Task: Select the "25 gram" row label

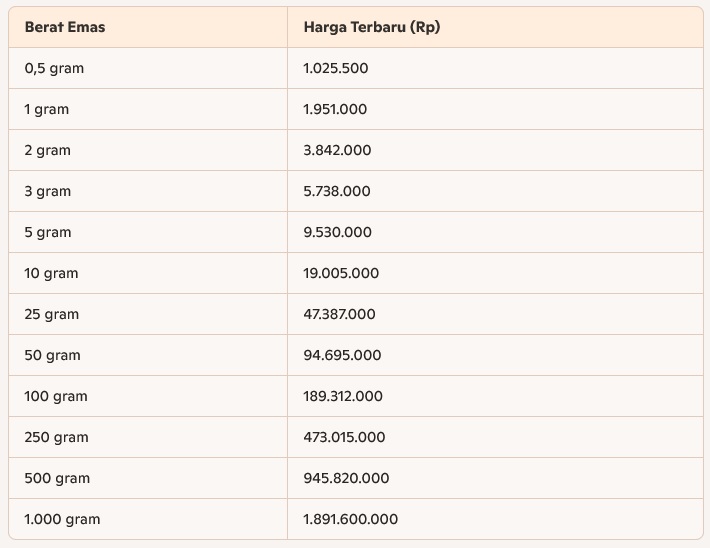Action: [52, 314]
